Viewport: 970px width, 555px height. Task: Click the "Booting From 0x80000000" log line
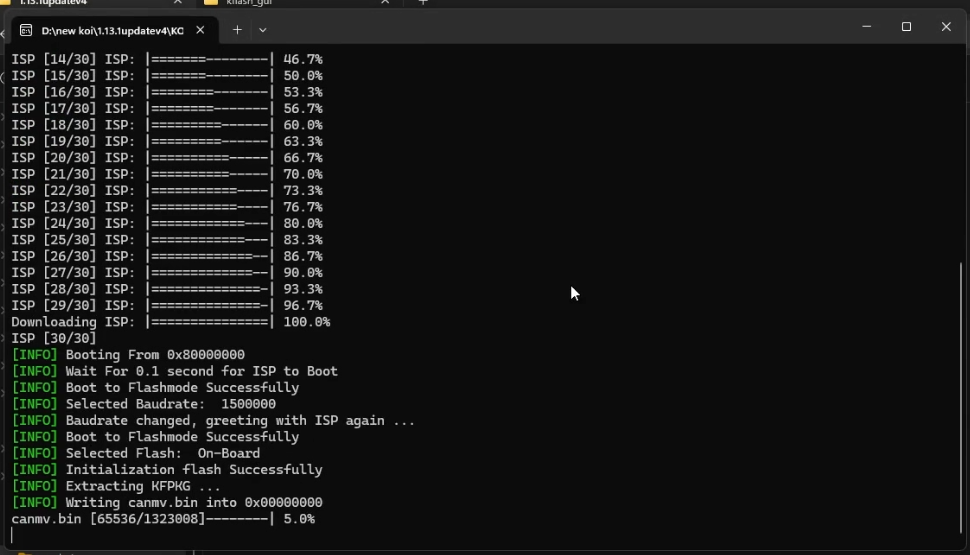(155, 355)
